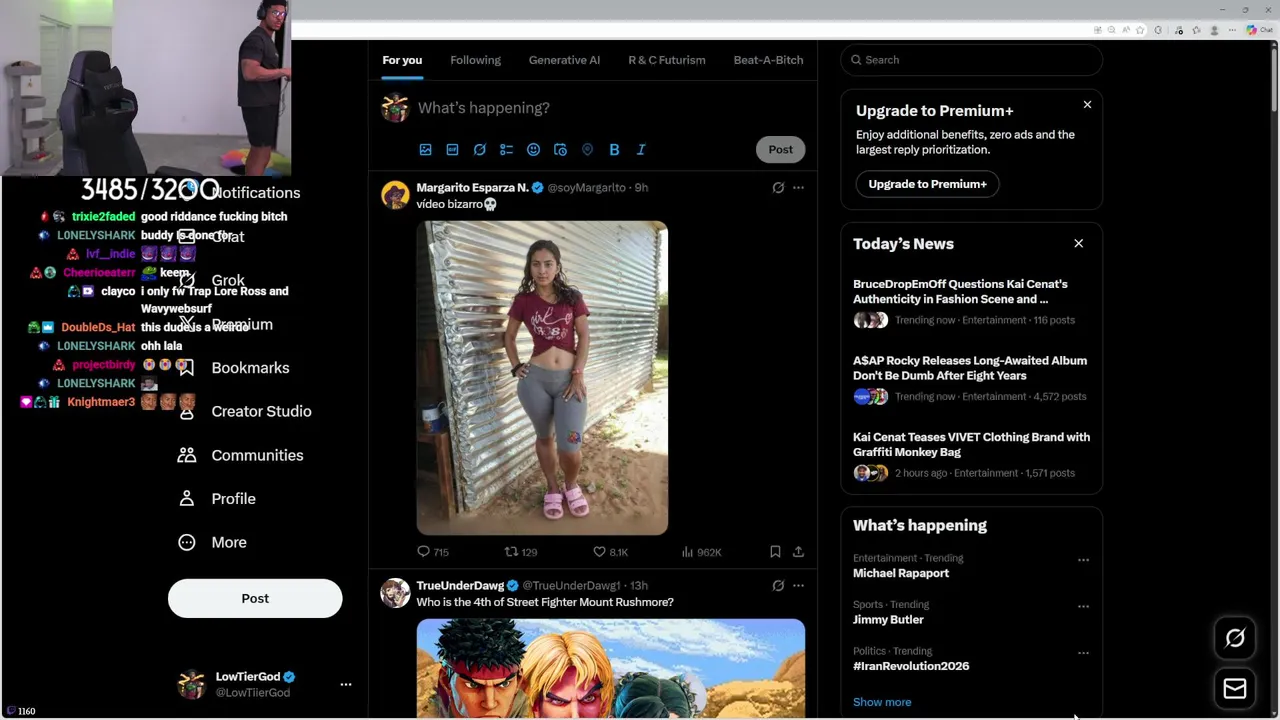Click the composer Post button
The height and width of the screenshot is (720, 1280).
pyautogui.click(x=780, y=150)
